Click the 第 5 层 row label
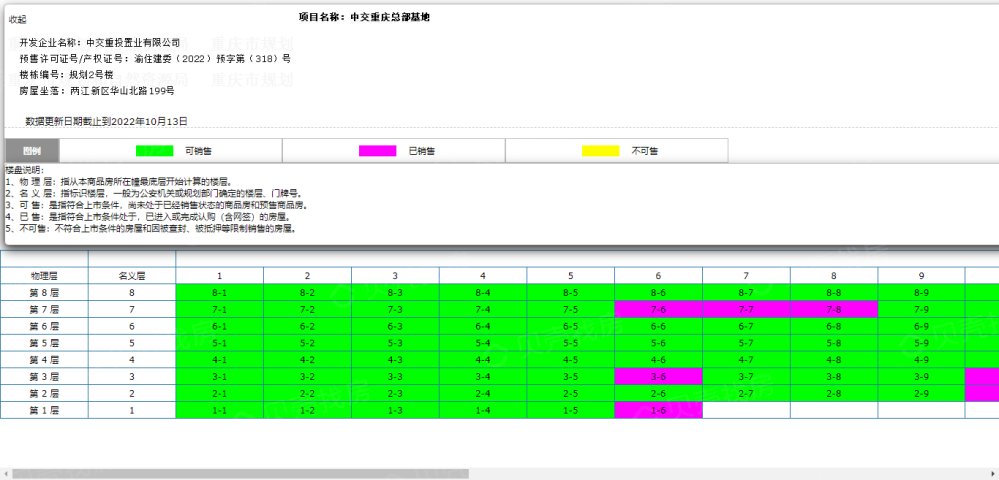 [45, 342]
